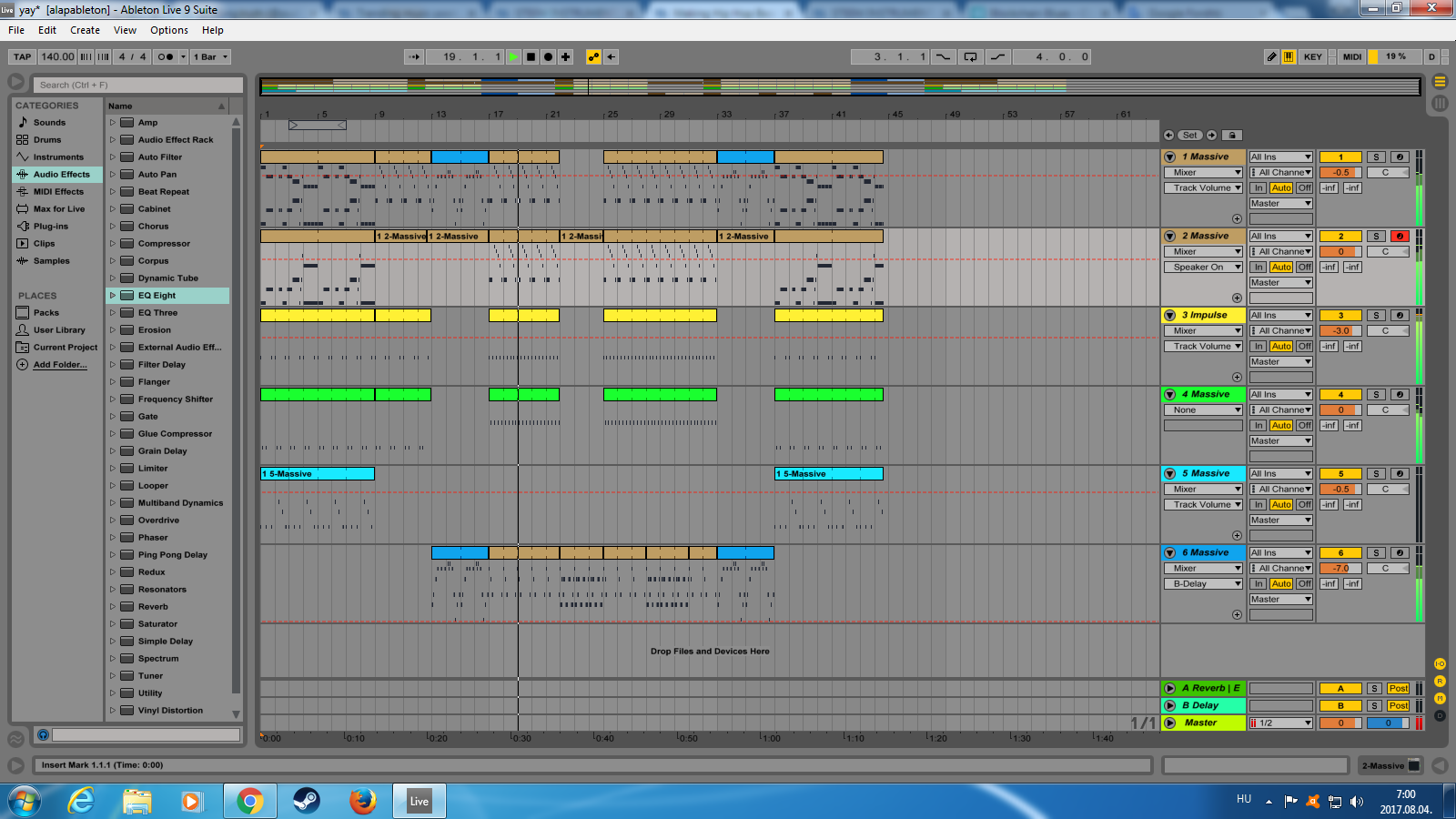
Task: Open Steam from the taskbar
Action: pos(306,801)
